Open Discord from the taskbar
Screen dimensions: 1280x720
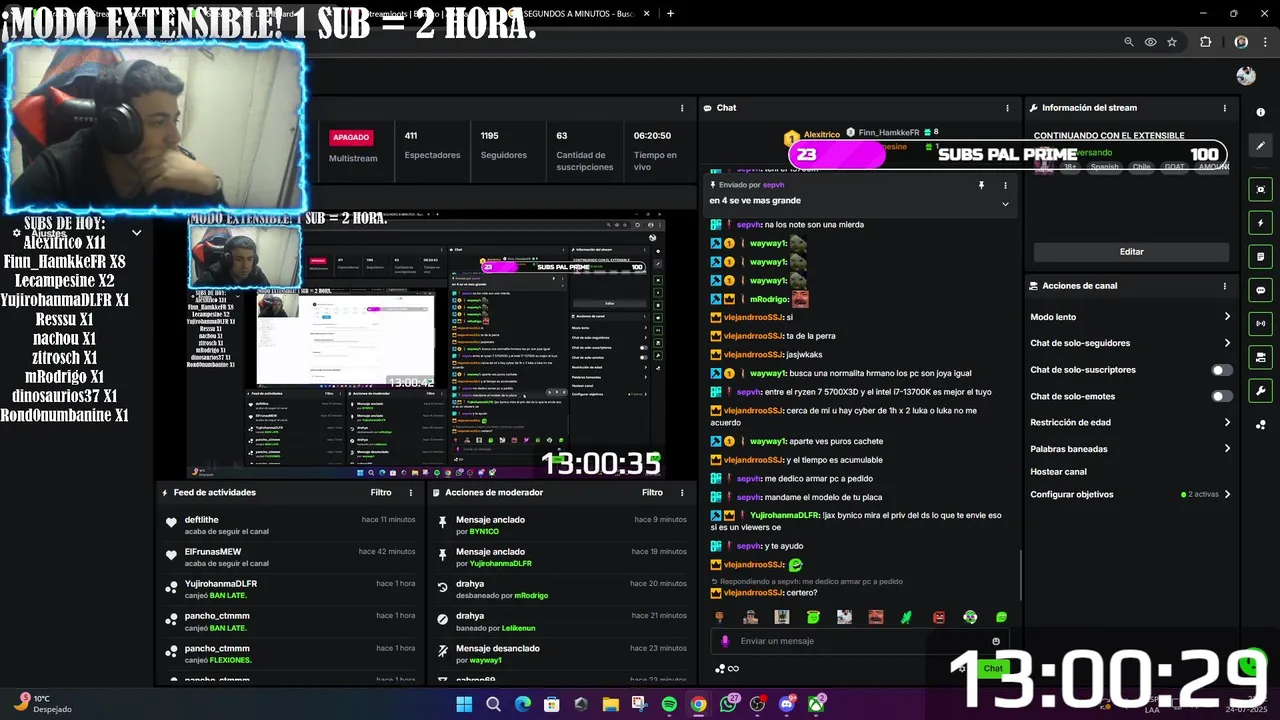tap(786, 705)
